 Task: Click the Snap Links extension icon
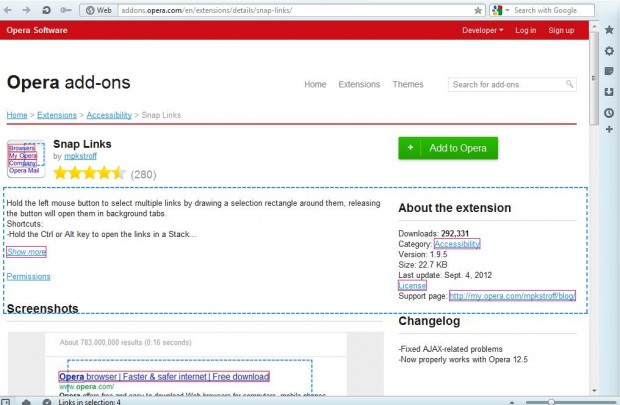click(x=26, y=159)
